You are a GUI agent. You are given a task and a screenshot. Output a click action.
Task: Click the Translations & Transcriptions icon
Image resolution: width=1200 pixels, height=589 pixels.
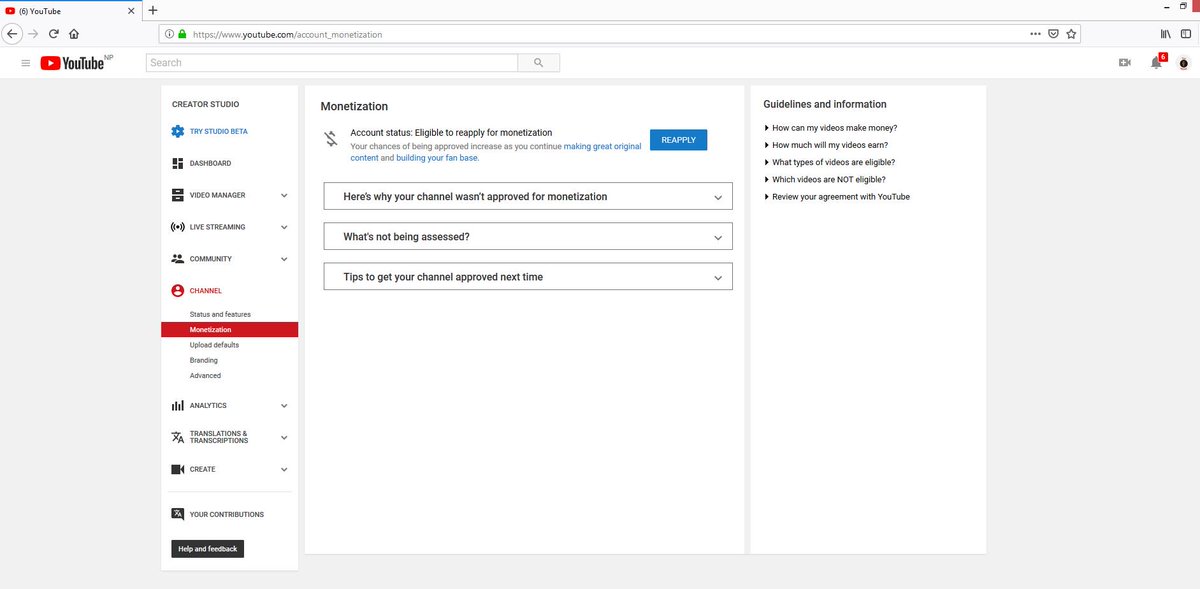point(178,437)
